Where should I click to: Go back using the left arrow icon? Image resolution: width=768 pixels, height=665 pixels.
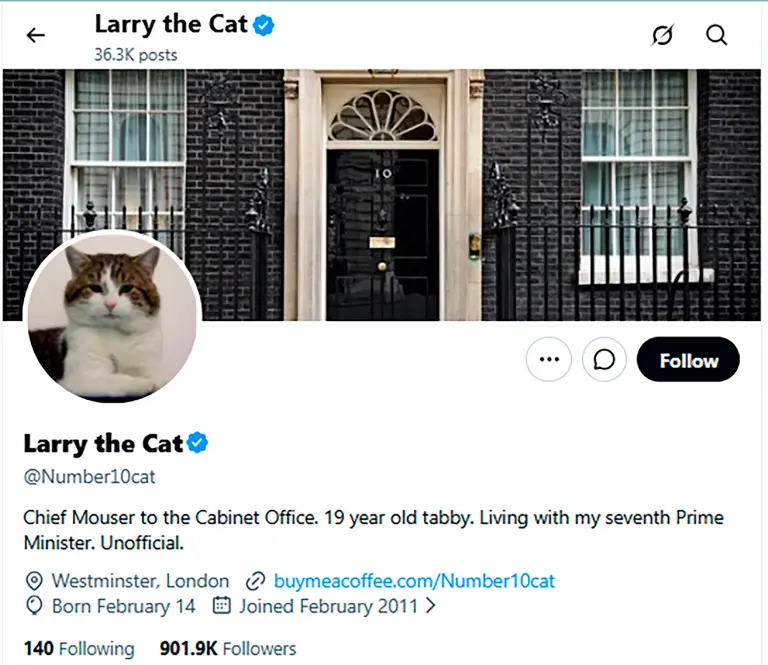[x=36, y=35]
